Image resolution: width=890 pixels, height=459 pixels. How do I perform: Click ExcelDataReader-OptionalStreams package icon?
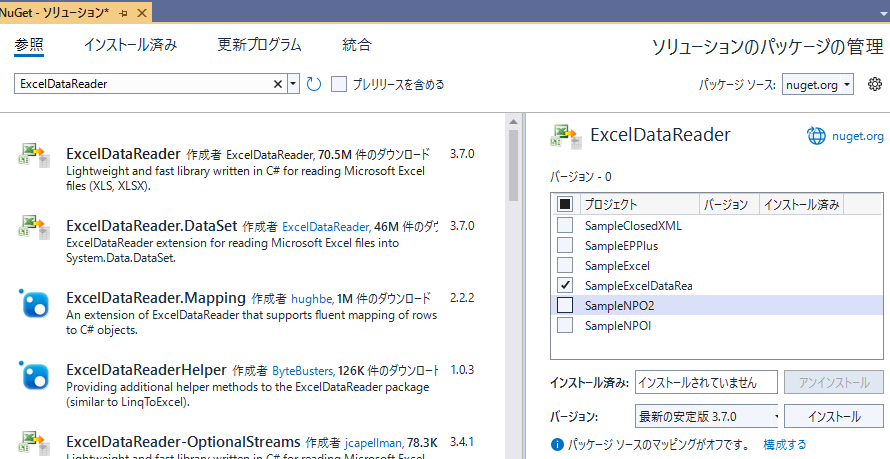34,444
